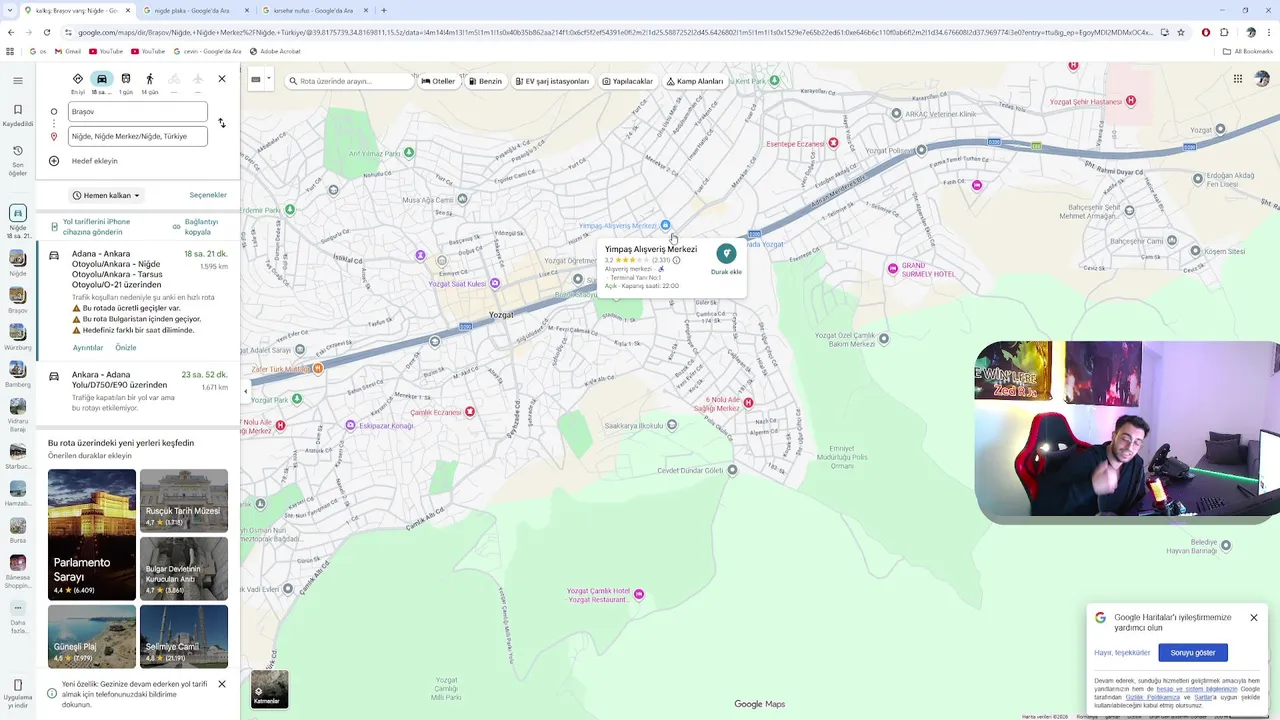Open Bulgar Devletinin Kurucuları Anıtı card
The height and width of the screenshot is (720, 1280).
(x=184, y=569)
